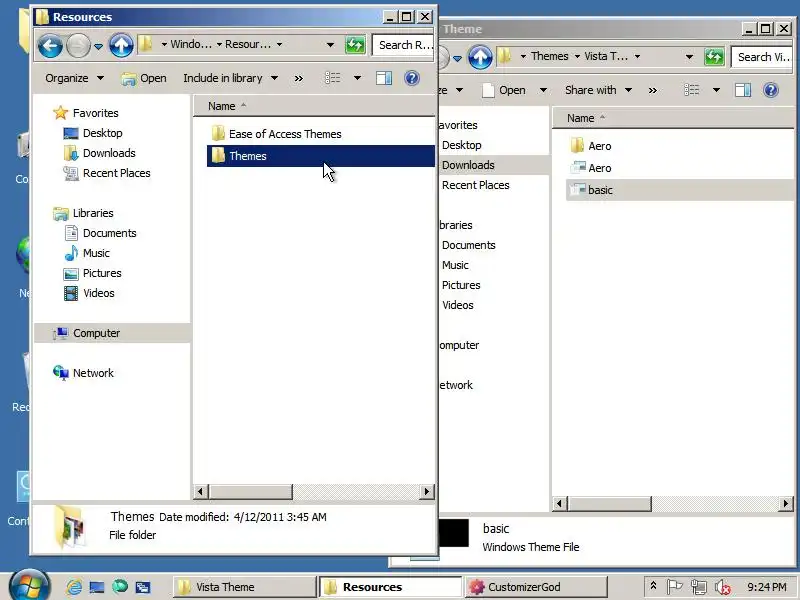800x600 pixels.
Task: Click Search box in Vista Theme window
Action: [x=762, y=57]
